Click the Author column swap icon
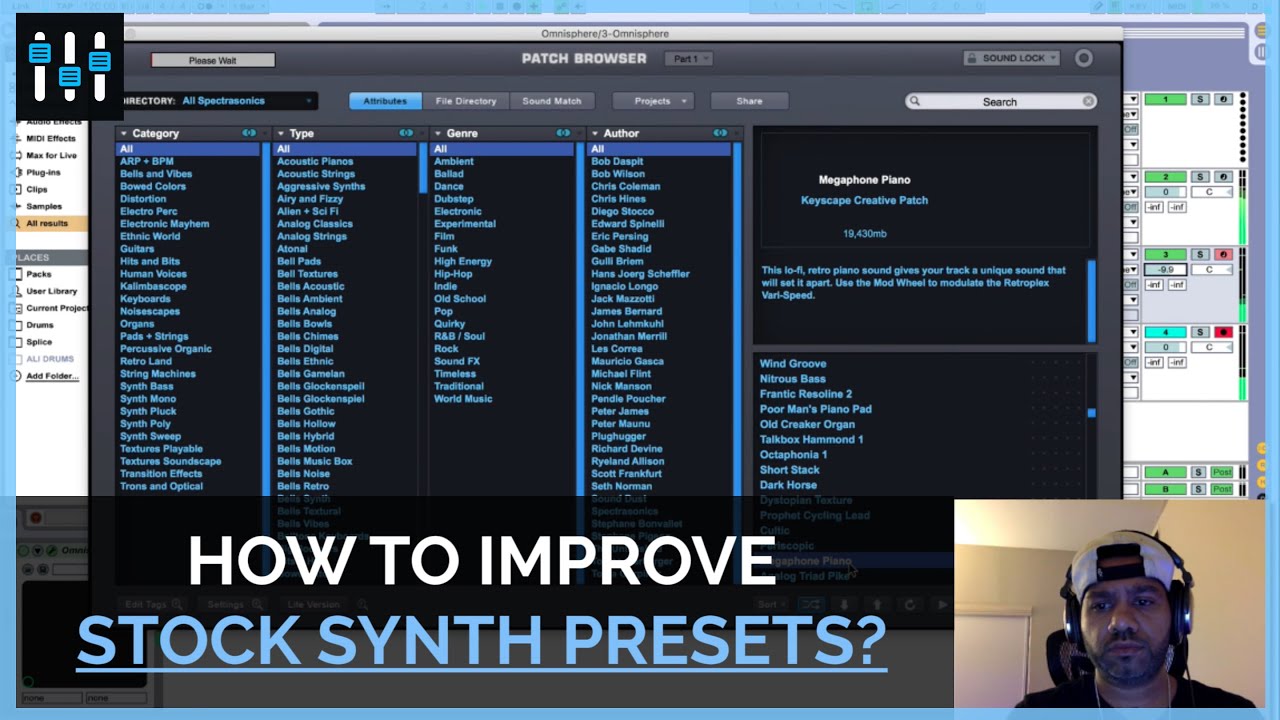Viewport: 1280px width, 720px height. point(720,133)
